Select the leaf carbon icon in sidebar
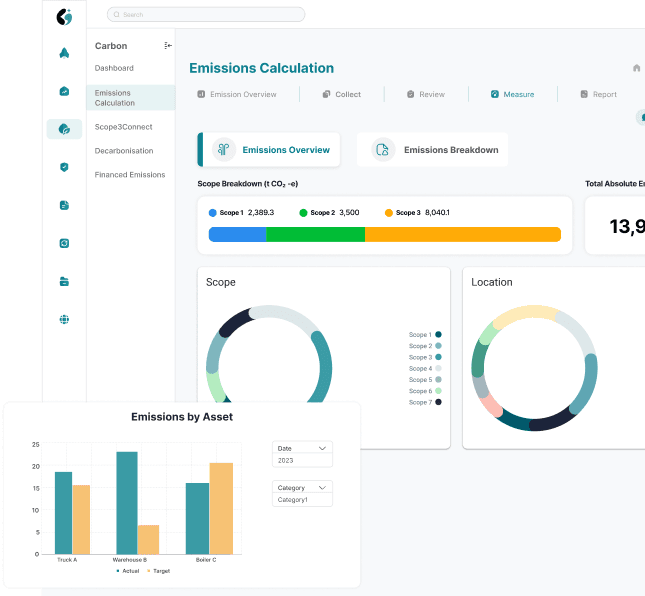The image size is (645, 596). click(64, 129)
